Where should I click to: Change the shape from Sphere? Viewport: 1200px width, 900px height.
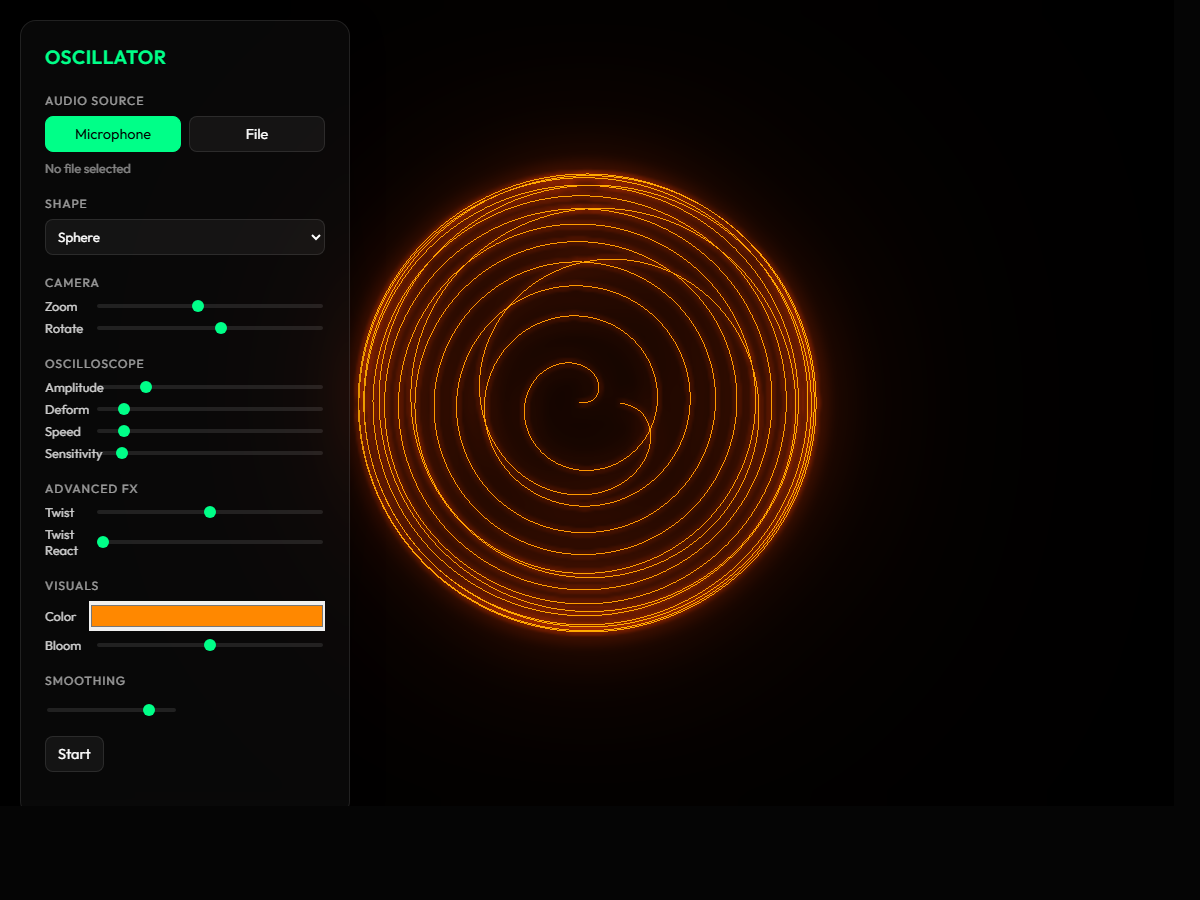point(185,237)
